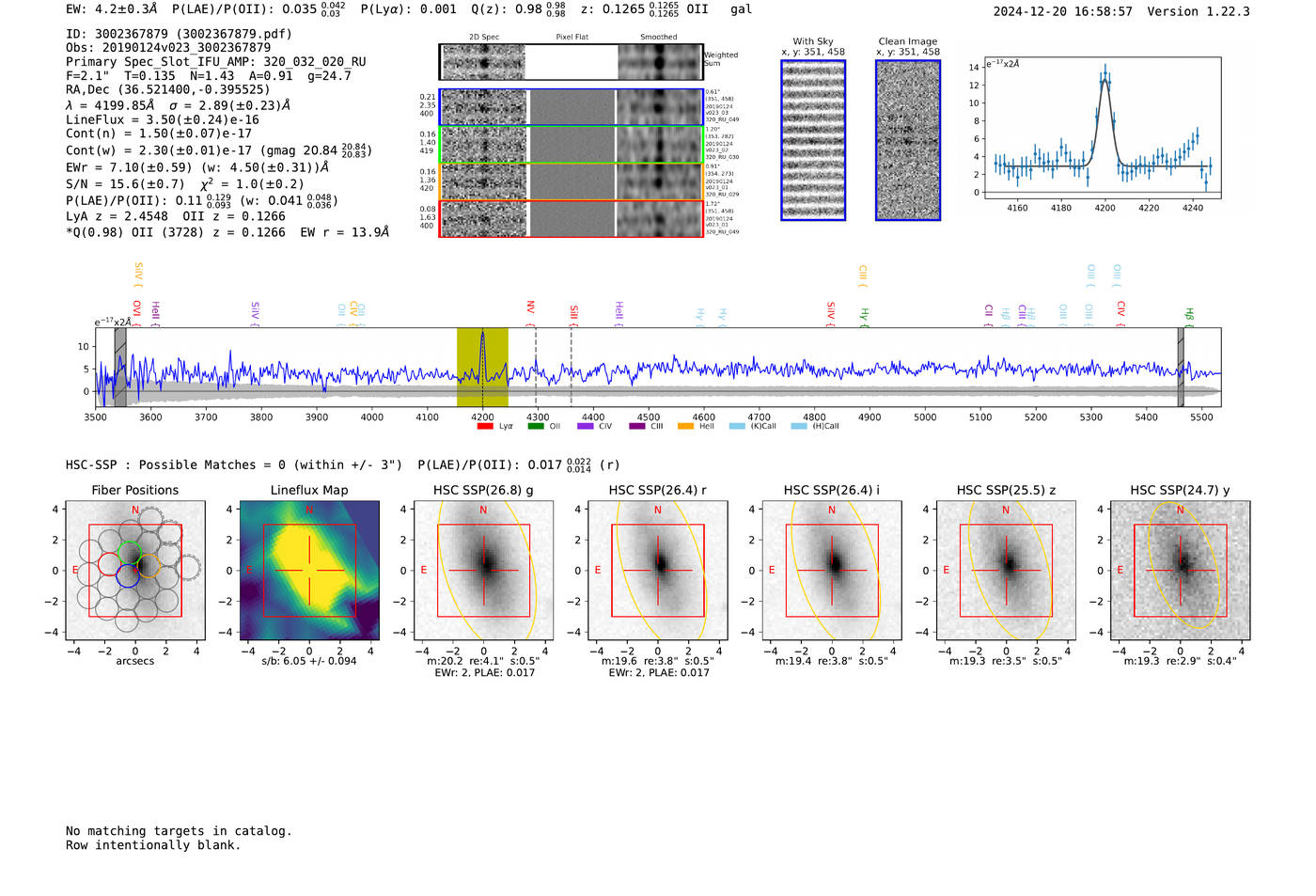1316x896 pixels.
Task: Click the 'Pixel Flat' column header
Action: point(572,38)
